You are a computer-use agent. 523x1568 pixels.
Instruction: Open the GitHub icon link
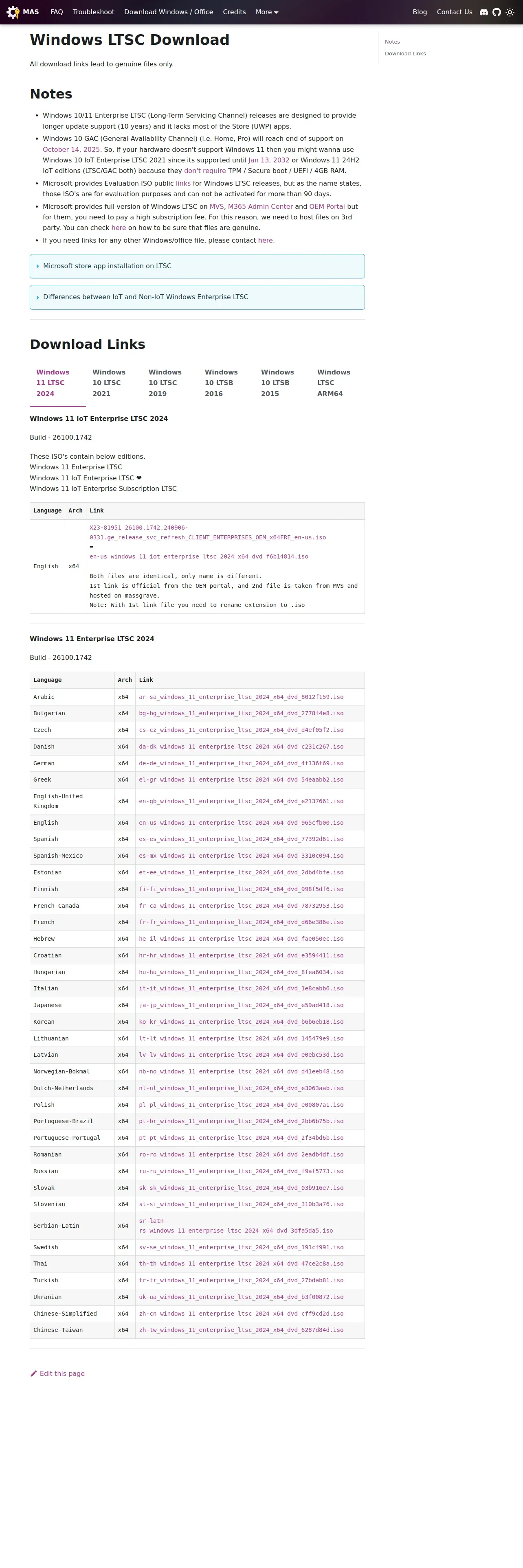click(x=497, y=12)
